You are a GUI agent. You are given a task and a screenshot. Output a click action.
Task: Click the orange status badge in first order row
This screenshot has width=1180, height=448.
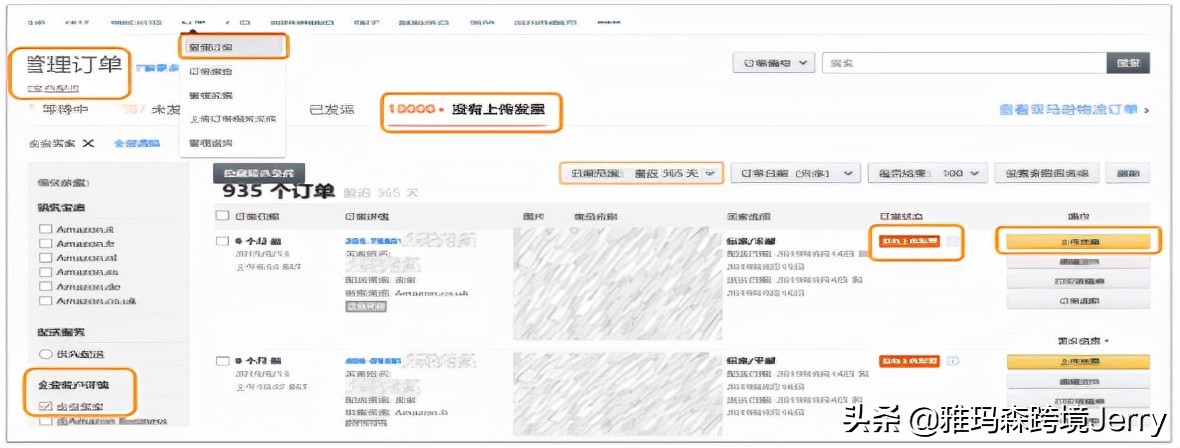pos(909,241)
